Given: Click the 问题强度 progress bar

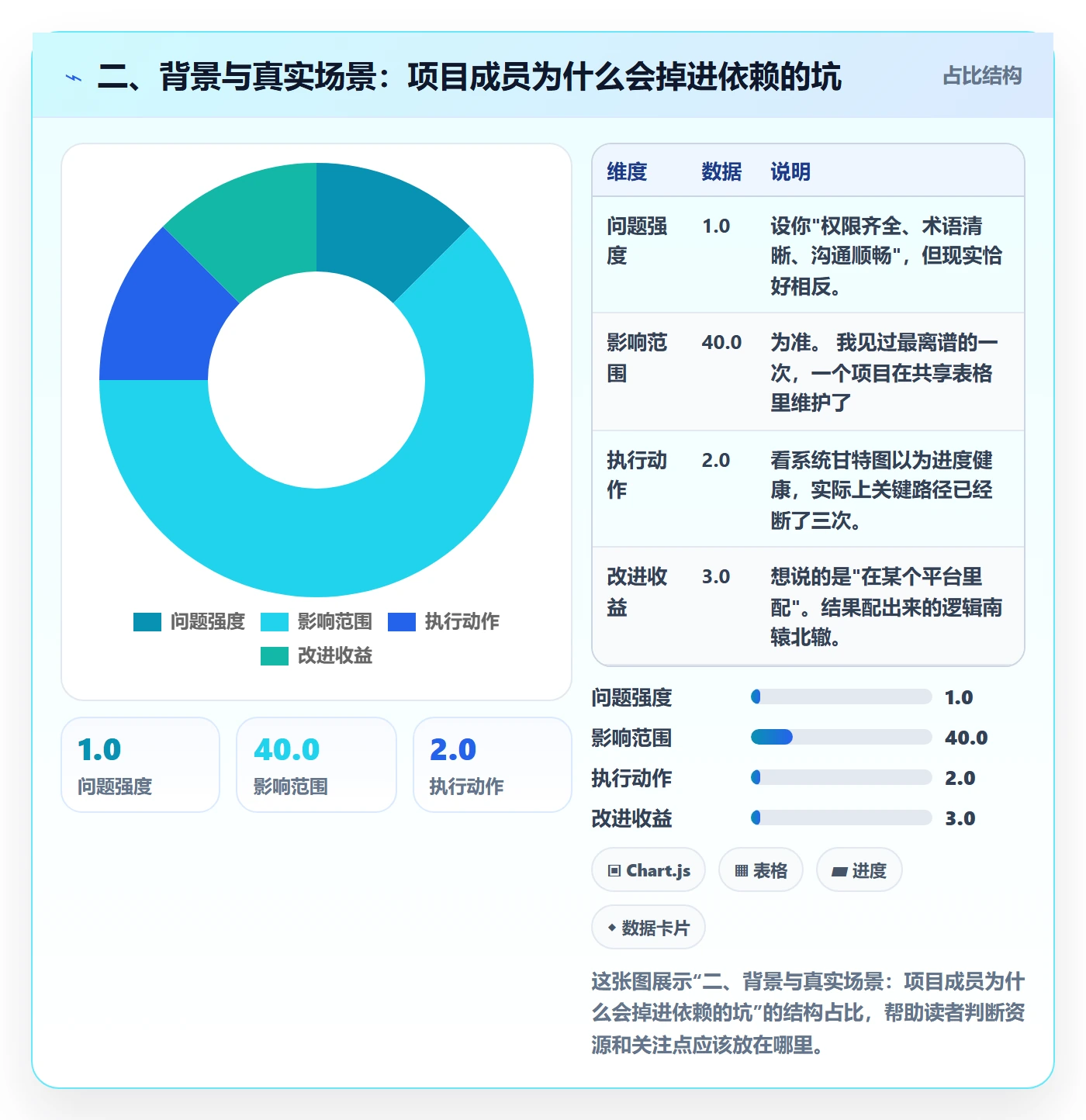Looking at the screenshot, I should (x=842, y=697).
